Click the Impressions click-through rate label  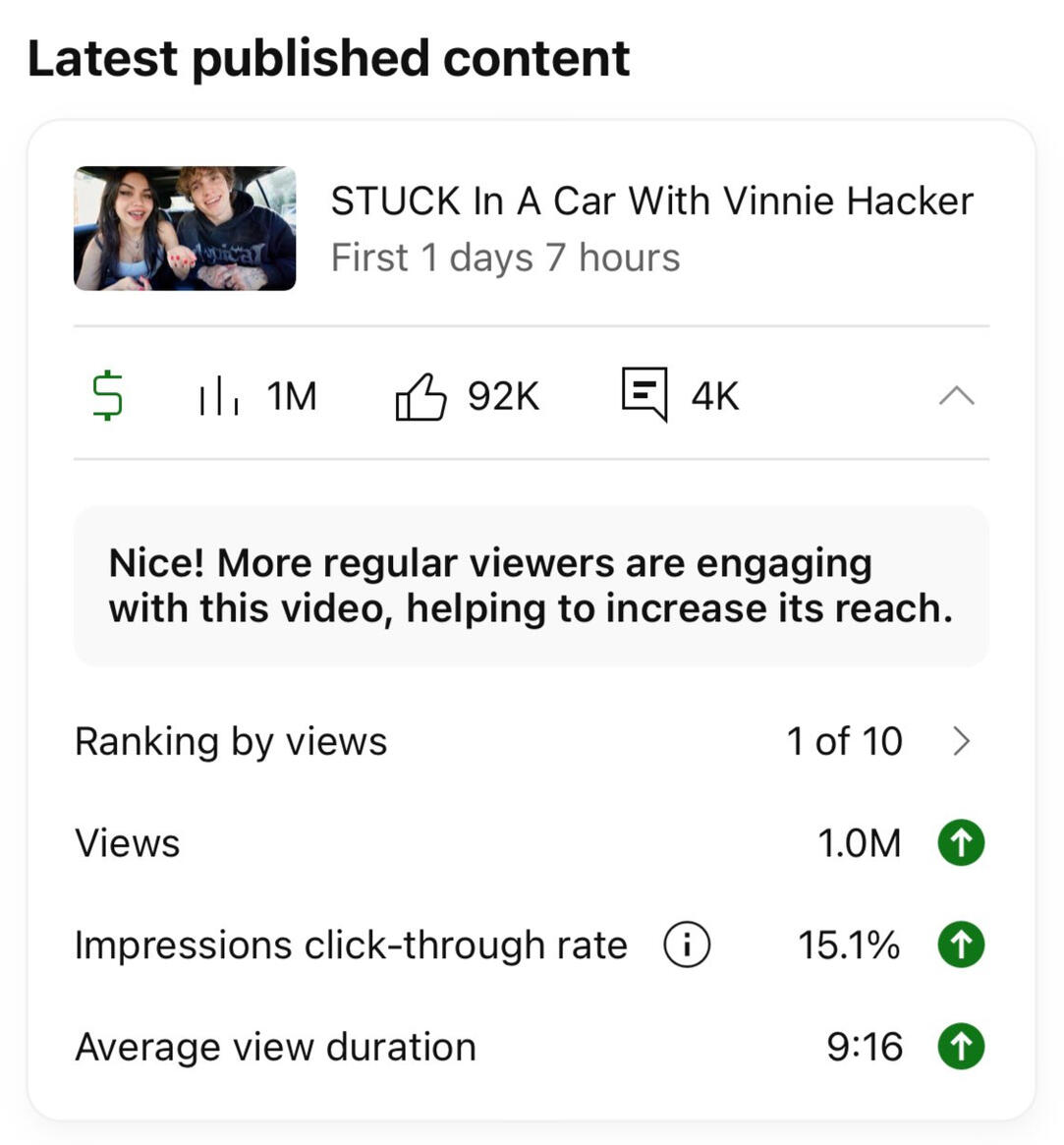point(351,945)
